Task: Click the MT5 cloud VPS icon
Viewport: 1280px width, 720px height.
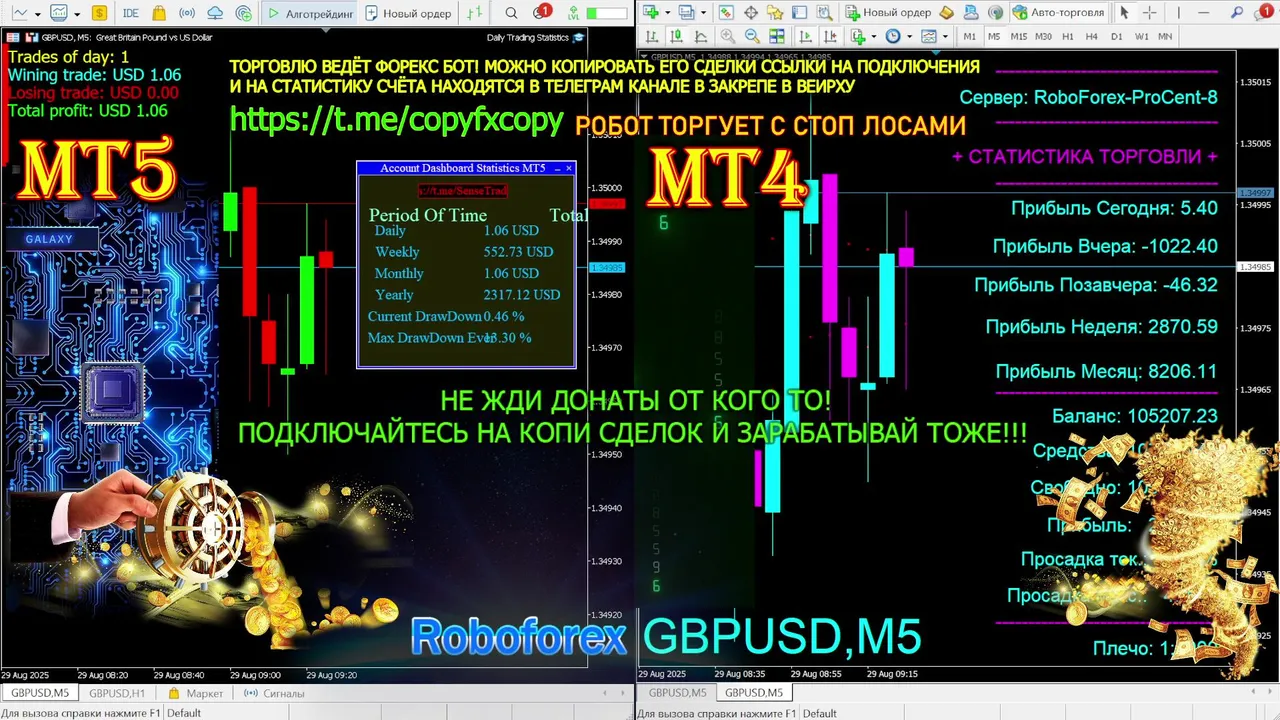Action: [x=215, y=13]
